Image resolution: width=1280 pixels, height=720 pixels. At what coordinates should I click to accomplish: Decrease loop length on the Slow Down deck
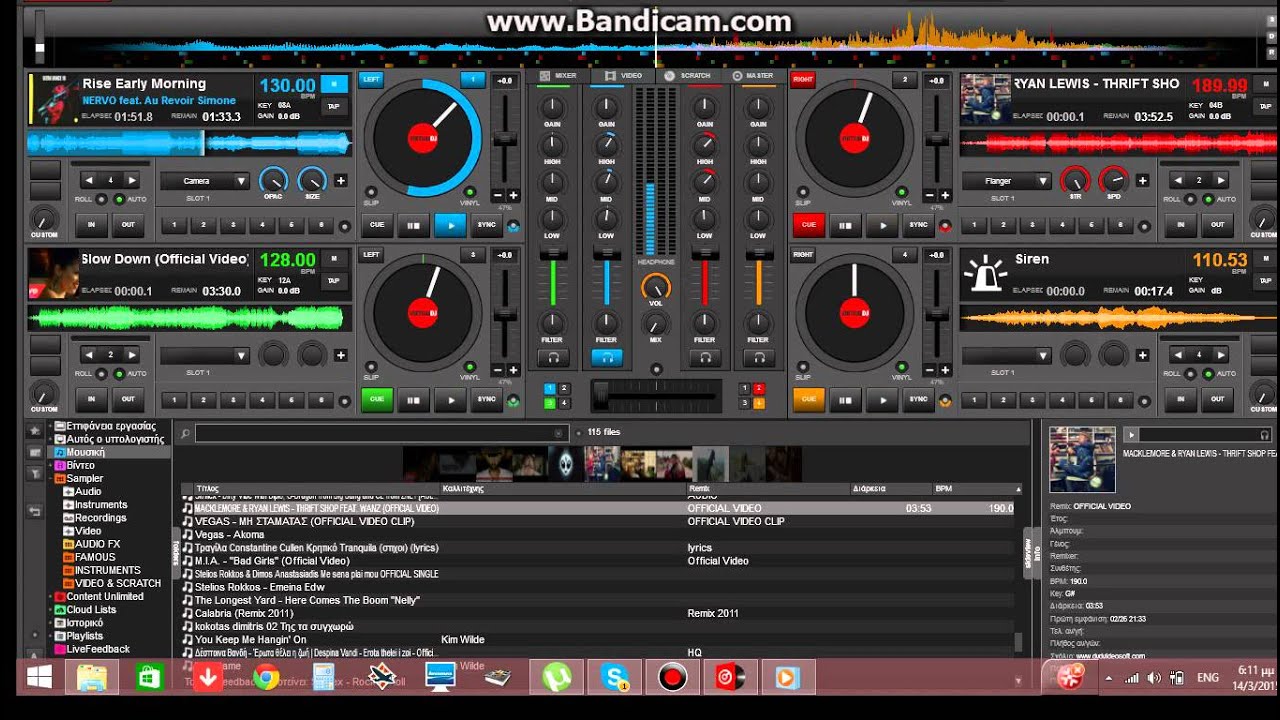tap(90, 354)
